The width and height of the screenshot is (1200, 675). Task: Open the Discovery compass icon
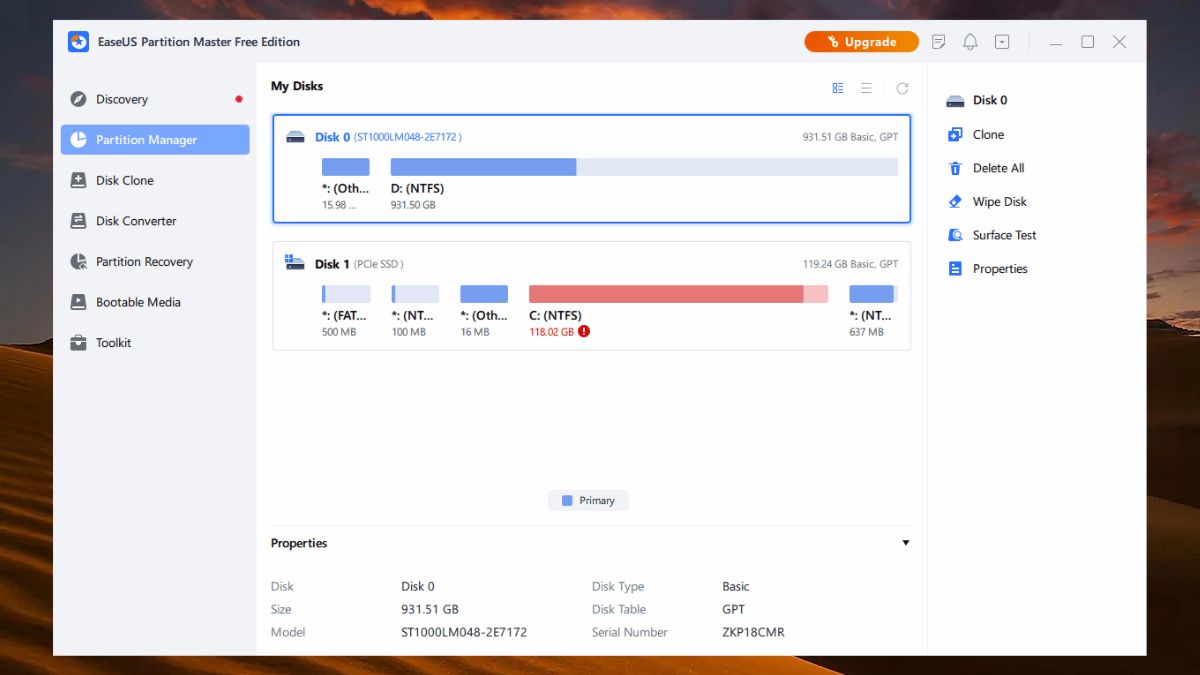pyautogui.click(x=78, y=99)
